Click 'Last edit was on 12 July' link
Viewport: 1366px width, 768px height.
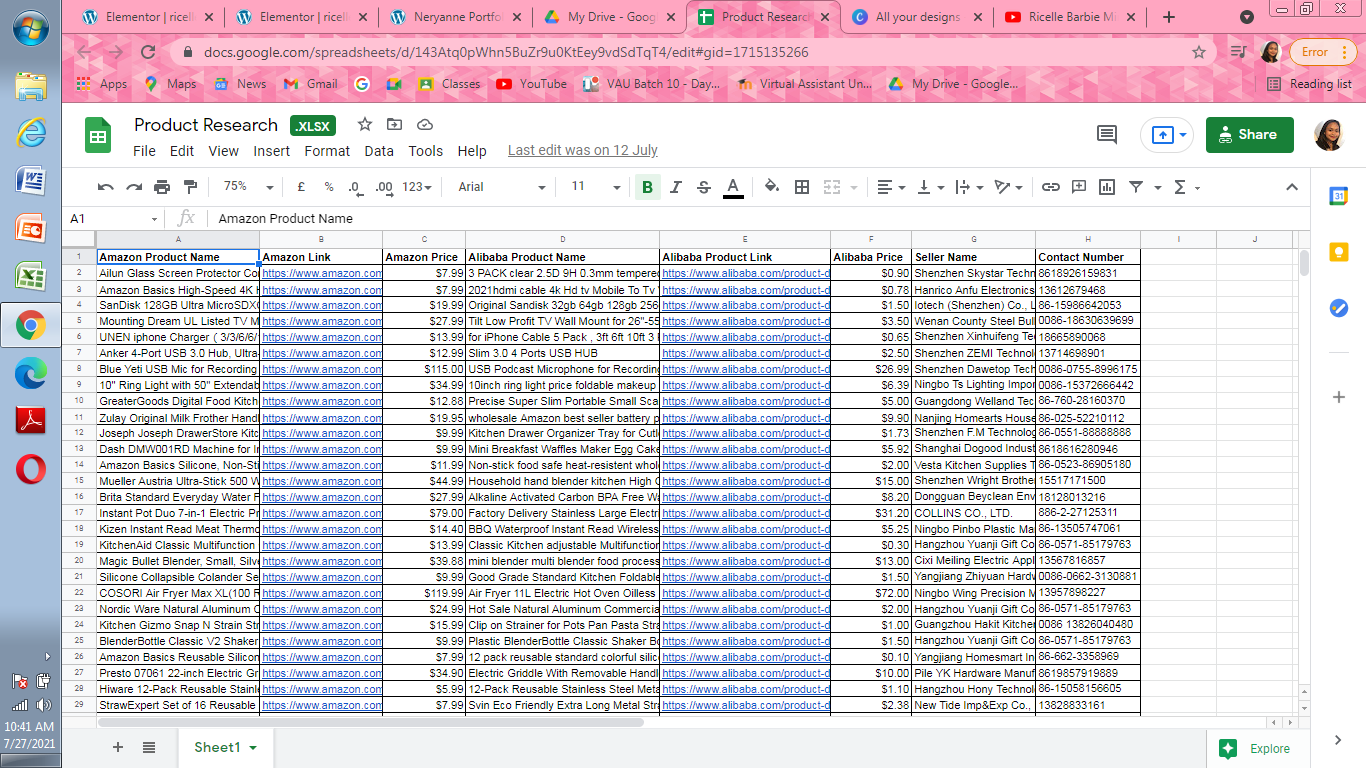(583, 151)
